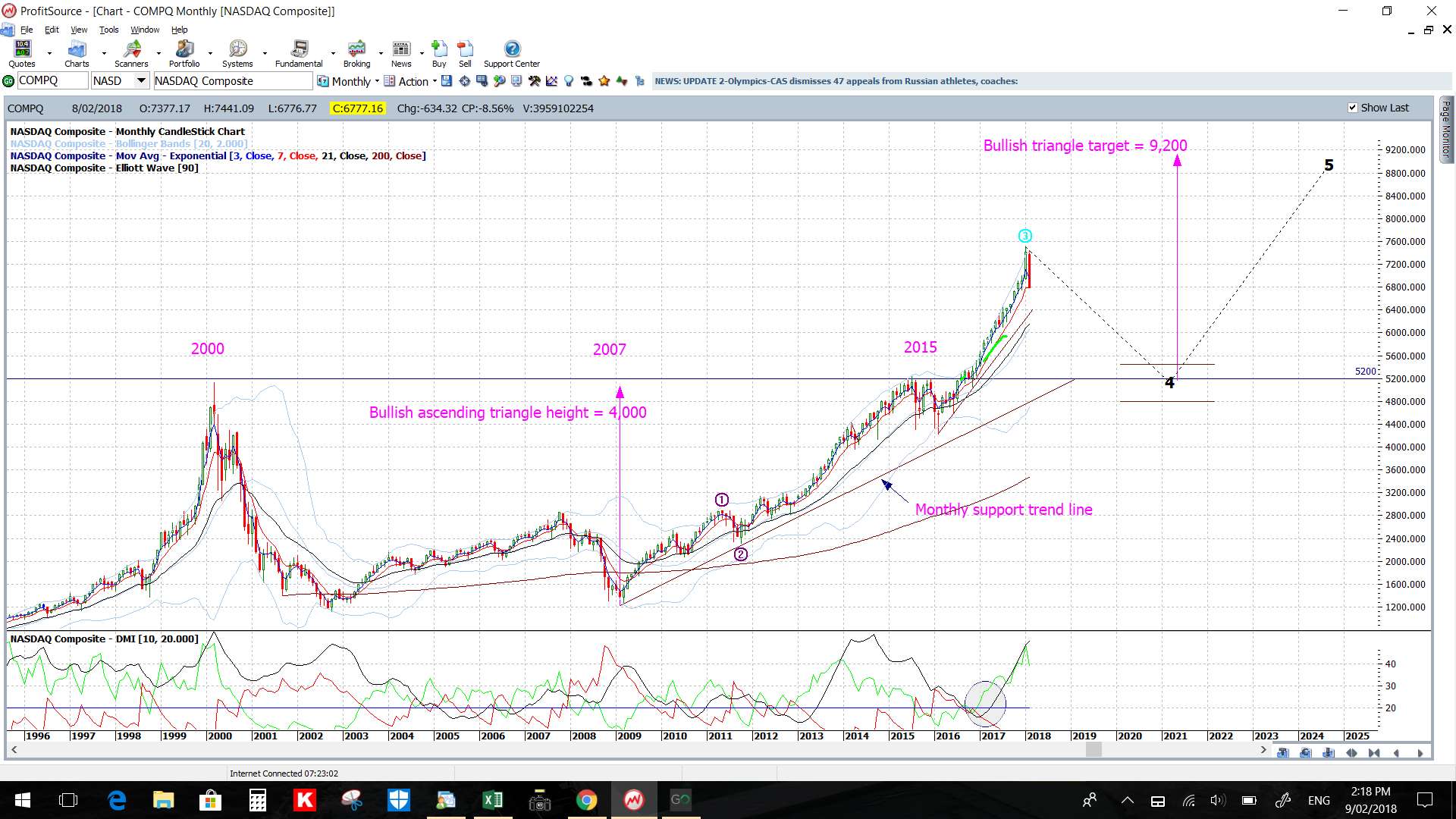
Task: Click the Bollinger Bands indicator label
Action: [x=129, y=143]
